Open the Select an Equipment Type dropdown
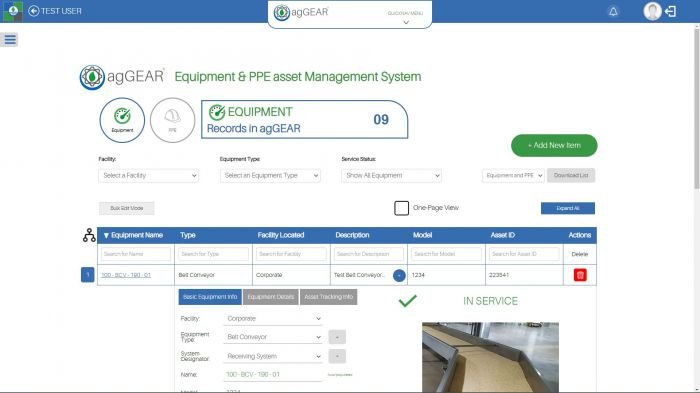The image size is (700, 393). 270,176
